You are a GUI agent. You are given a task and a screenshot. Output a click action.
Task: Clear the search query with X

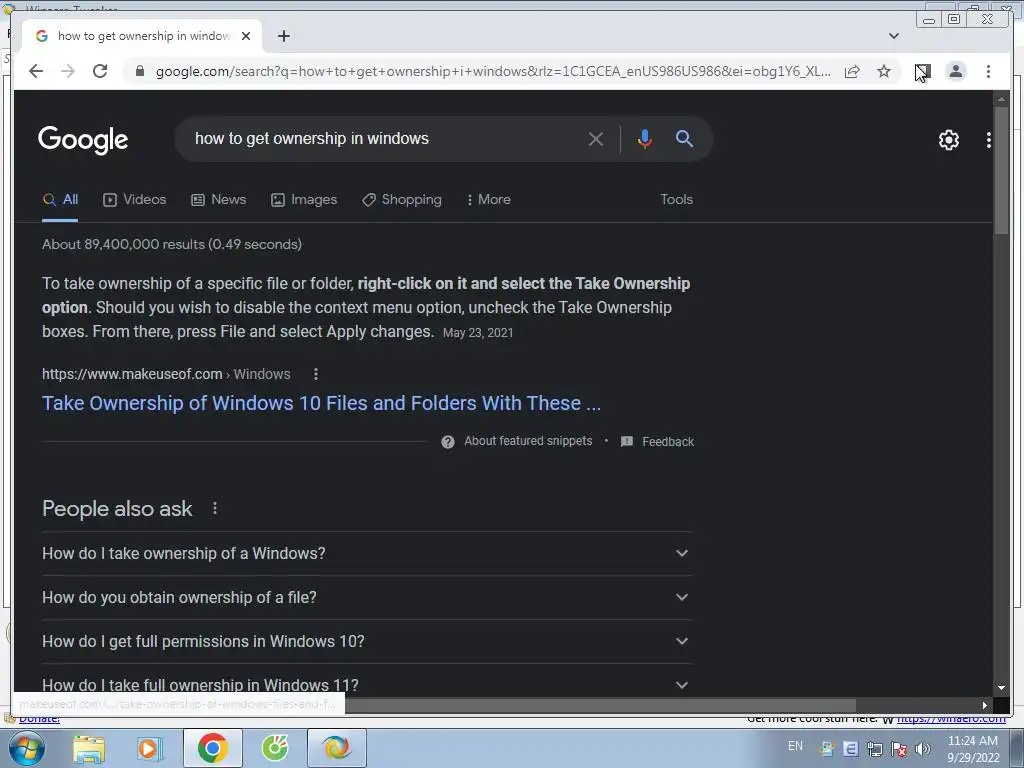[x=596, y=138]
